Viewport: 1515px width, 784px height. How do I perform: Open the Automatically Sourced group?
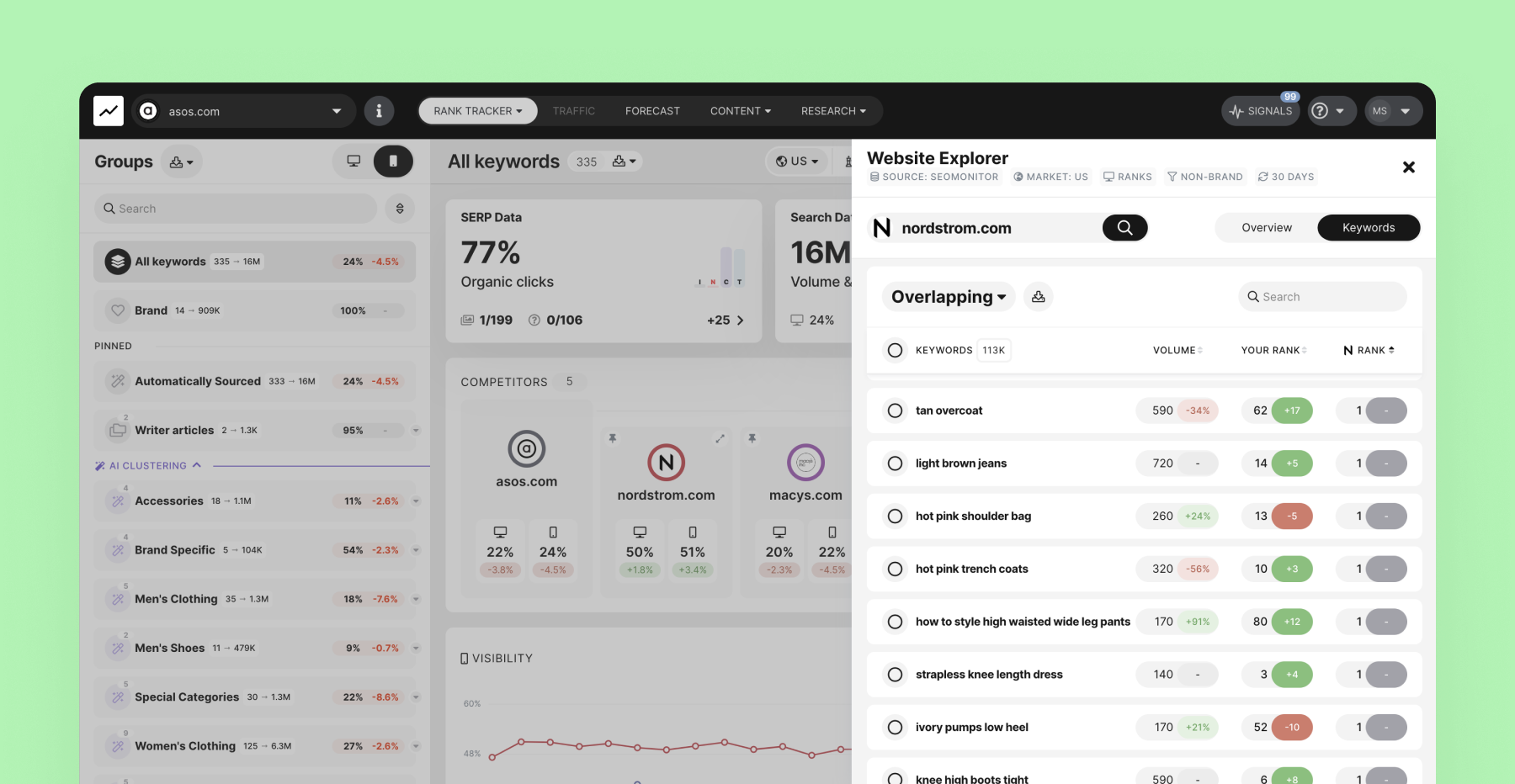tap(255, 381)
